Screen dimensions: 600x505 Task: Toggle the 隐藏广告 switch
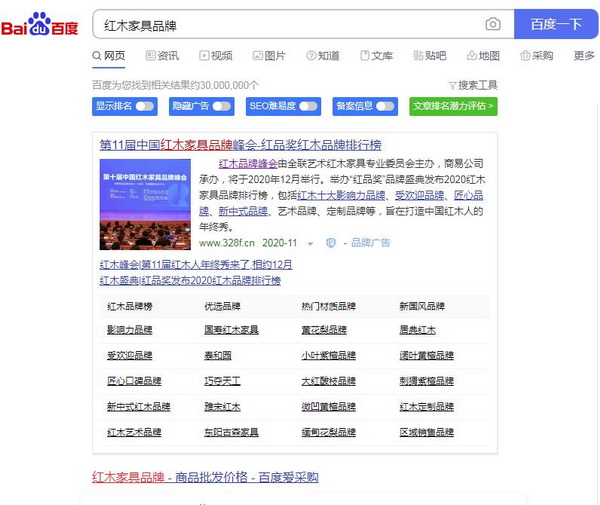[x=222, y=106]
